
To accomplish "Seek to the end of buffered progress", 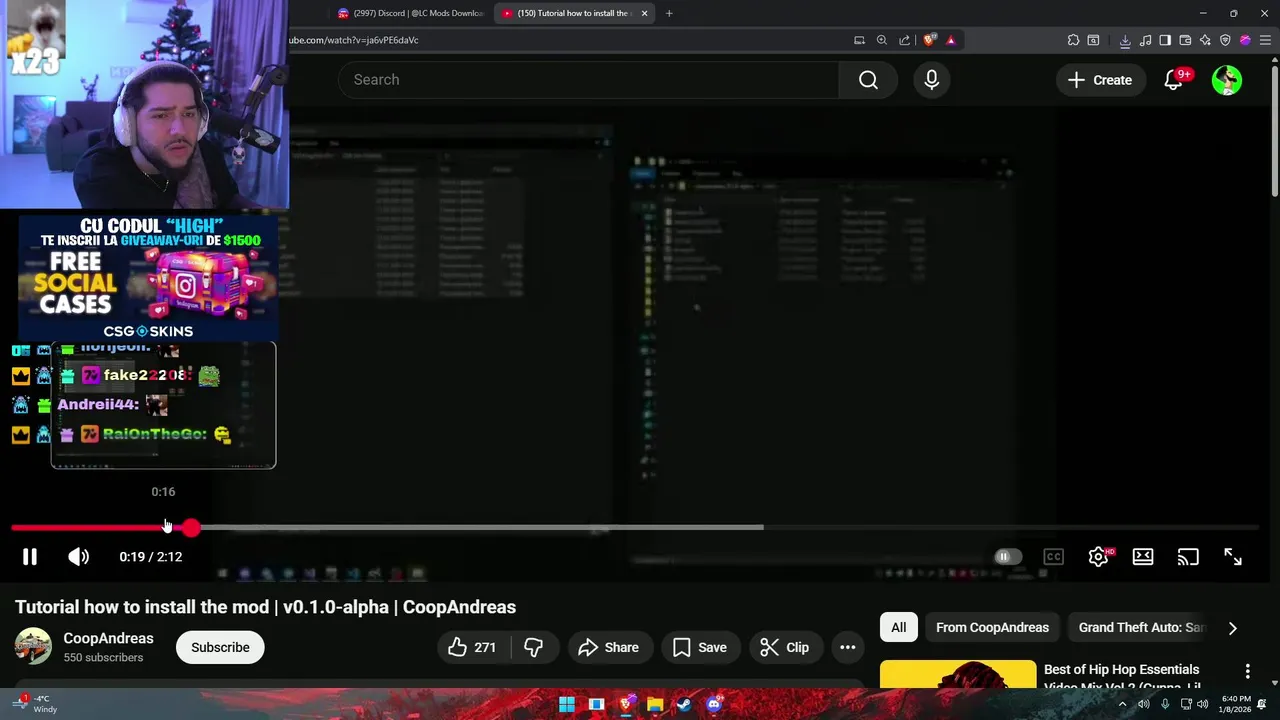I will click(x=762, y=527).
